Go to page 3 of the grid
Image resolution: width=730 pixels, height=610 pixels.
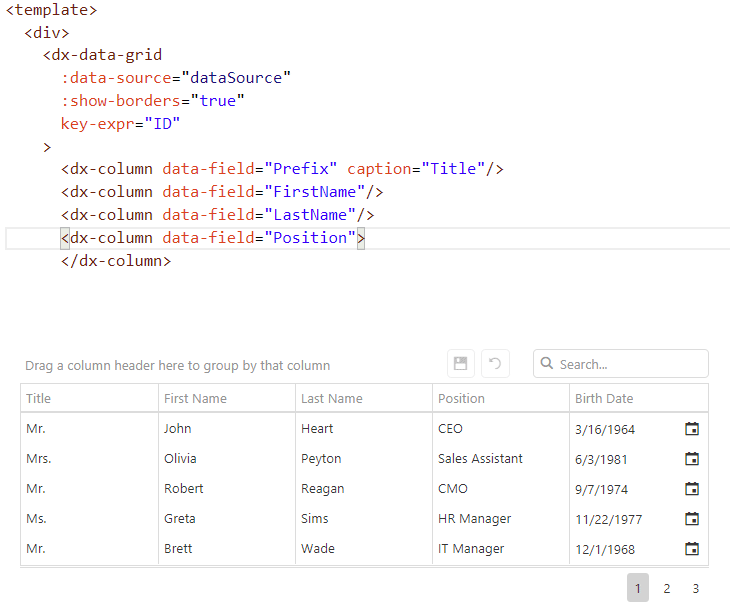[696, 588]
